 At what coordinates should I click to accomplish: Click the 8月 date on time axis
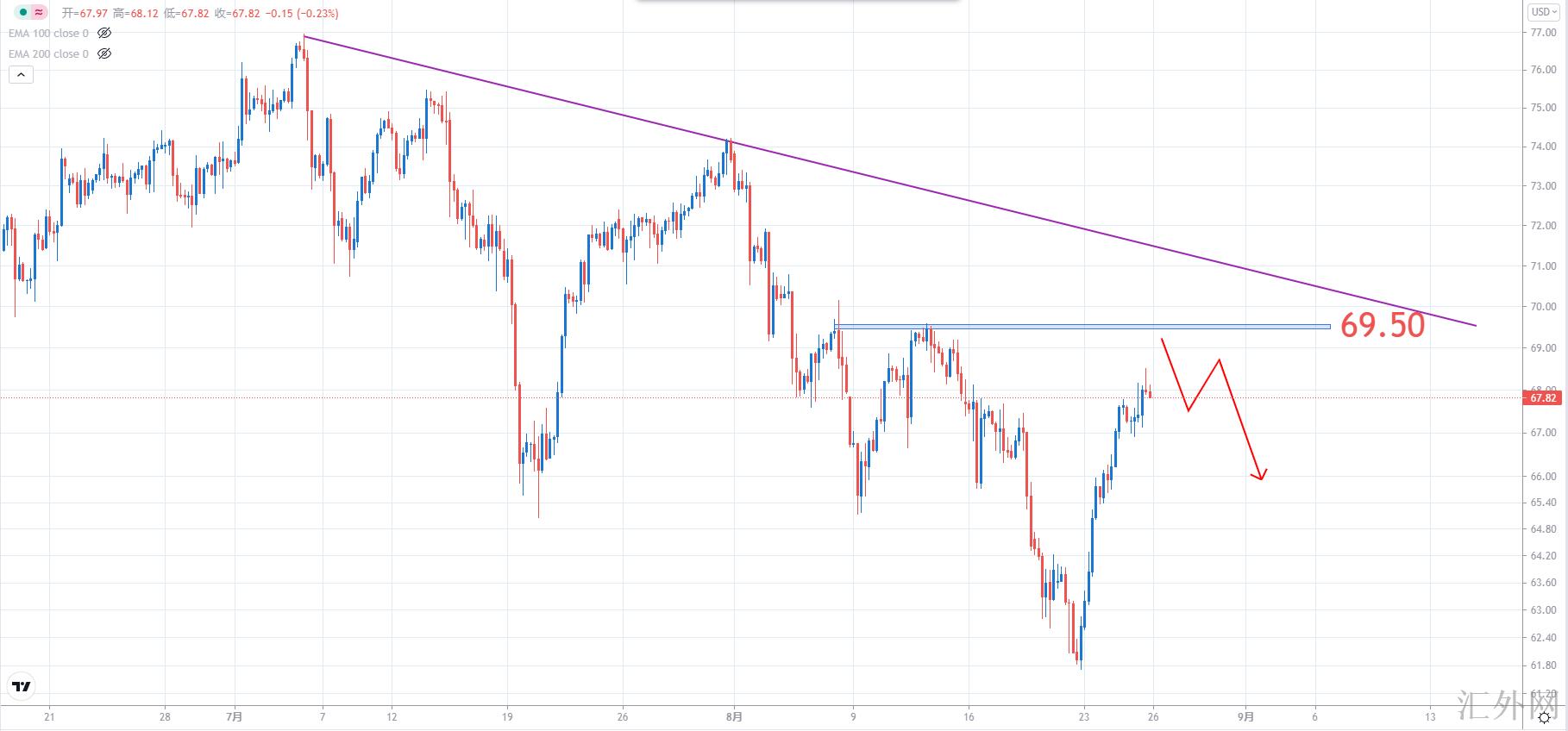click(x=734, y=716)
